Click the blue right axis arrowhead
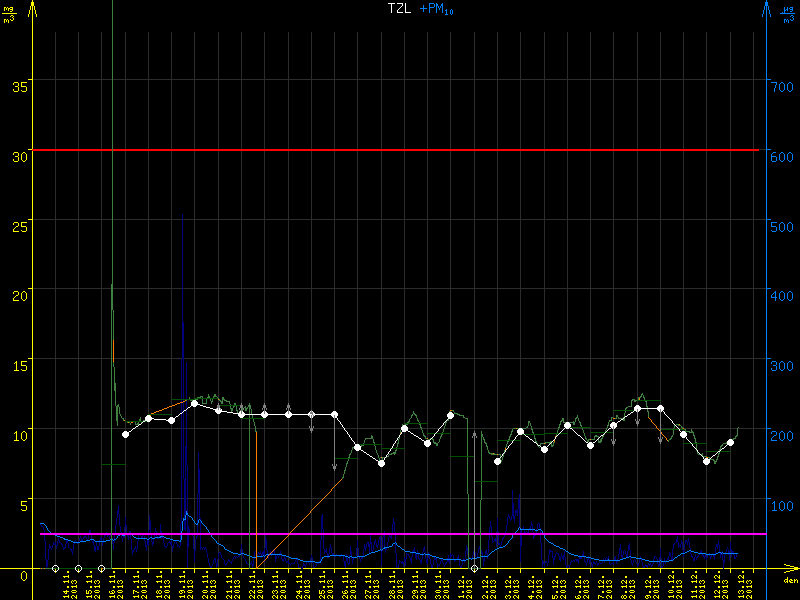800x600 pixels. tap(767, 8)
